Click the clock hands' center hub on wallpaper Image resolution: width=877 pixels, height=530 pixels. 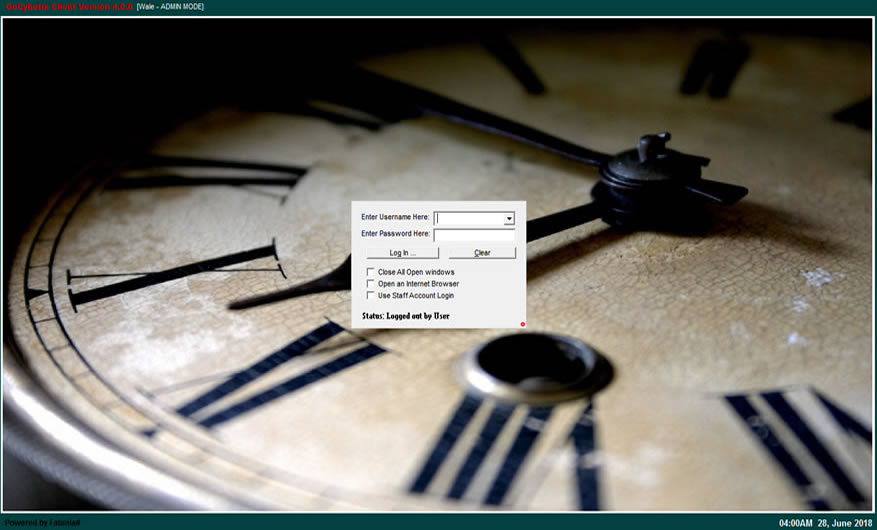click(x=647, y=178)
